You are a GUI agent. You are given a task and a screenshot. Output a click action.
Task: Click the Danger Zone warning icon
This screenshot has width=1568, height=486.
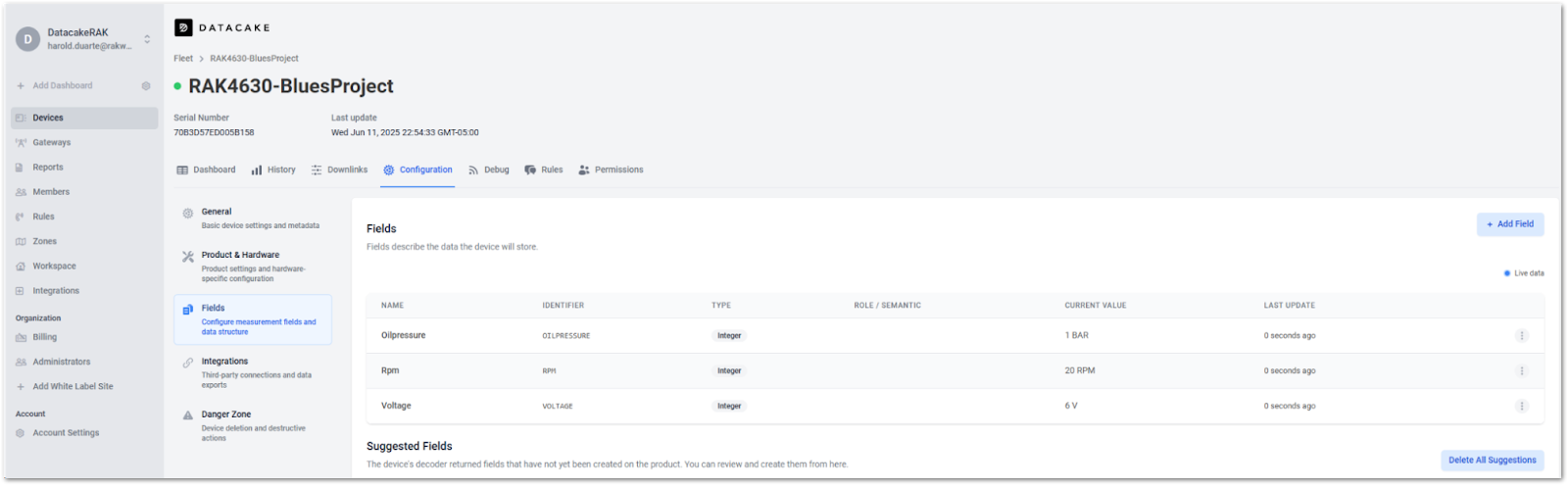188,416
